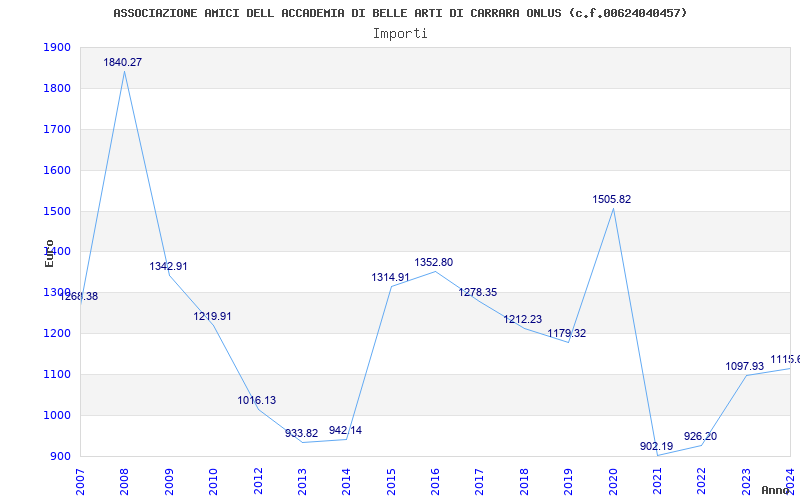Click the 1900 value on the Euro axis
This screenshot has width=800, height=500.
(57, 47)
